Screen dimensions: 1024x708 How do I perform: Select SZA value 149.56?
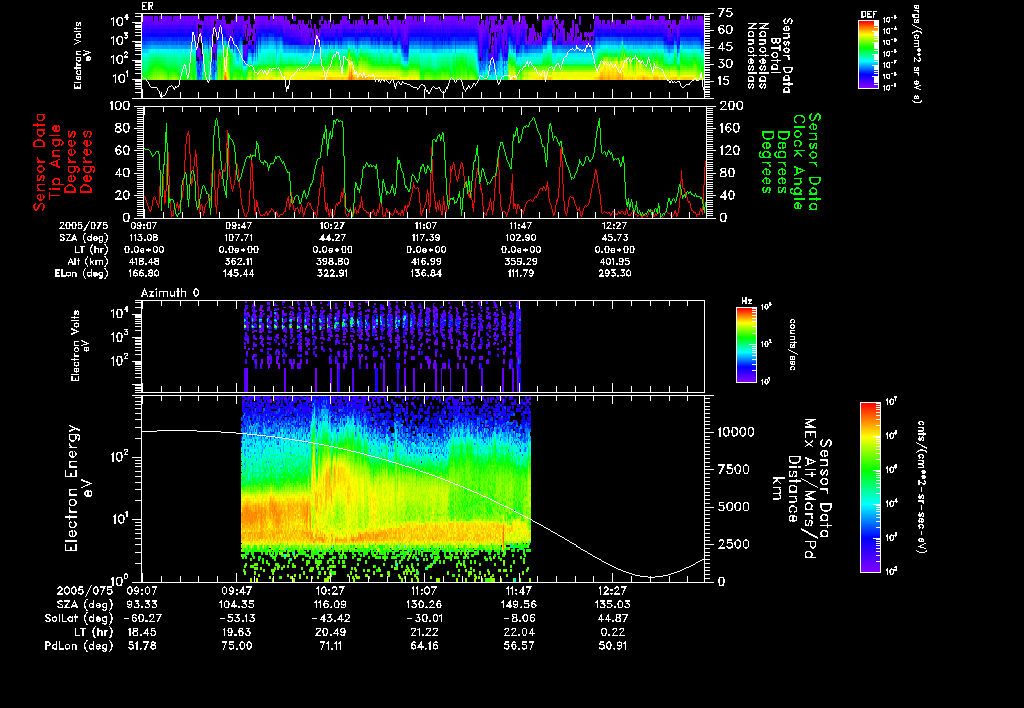tap(519, 605)
